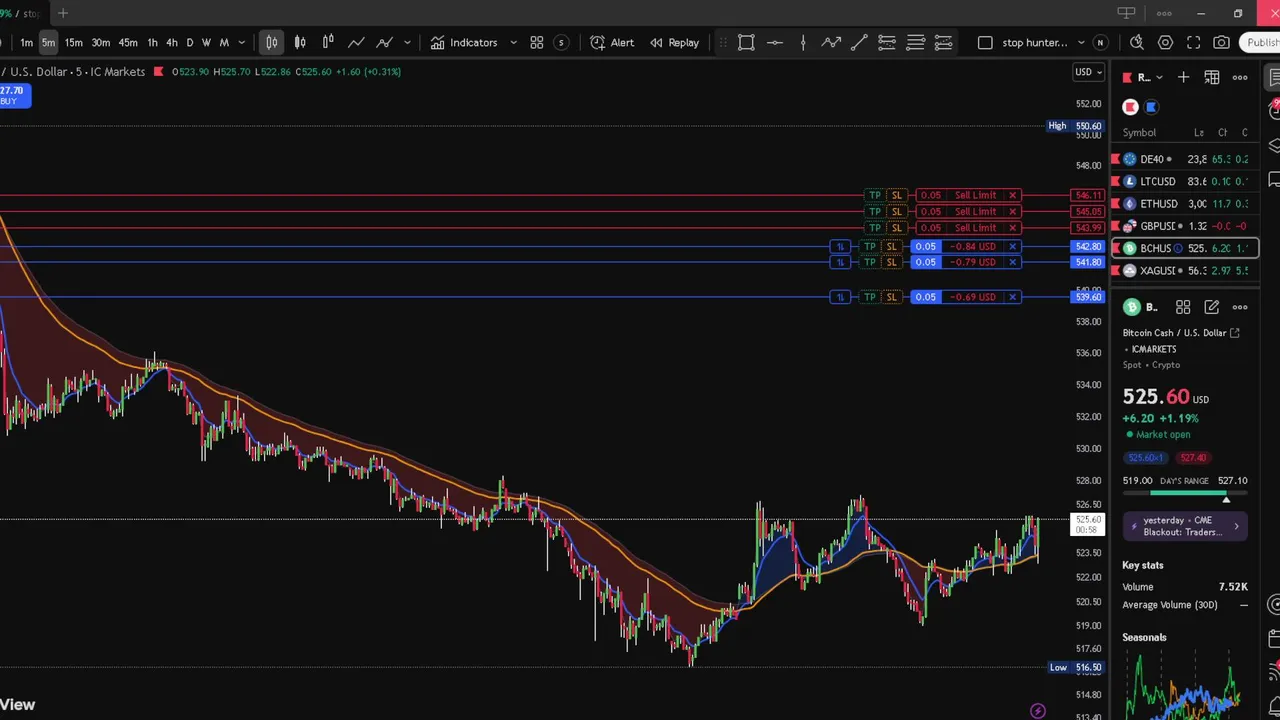
Task: Open the watchlist more options menu
Action: point(1240,77)
